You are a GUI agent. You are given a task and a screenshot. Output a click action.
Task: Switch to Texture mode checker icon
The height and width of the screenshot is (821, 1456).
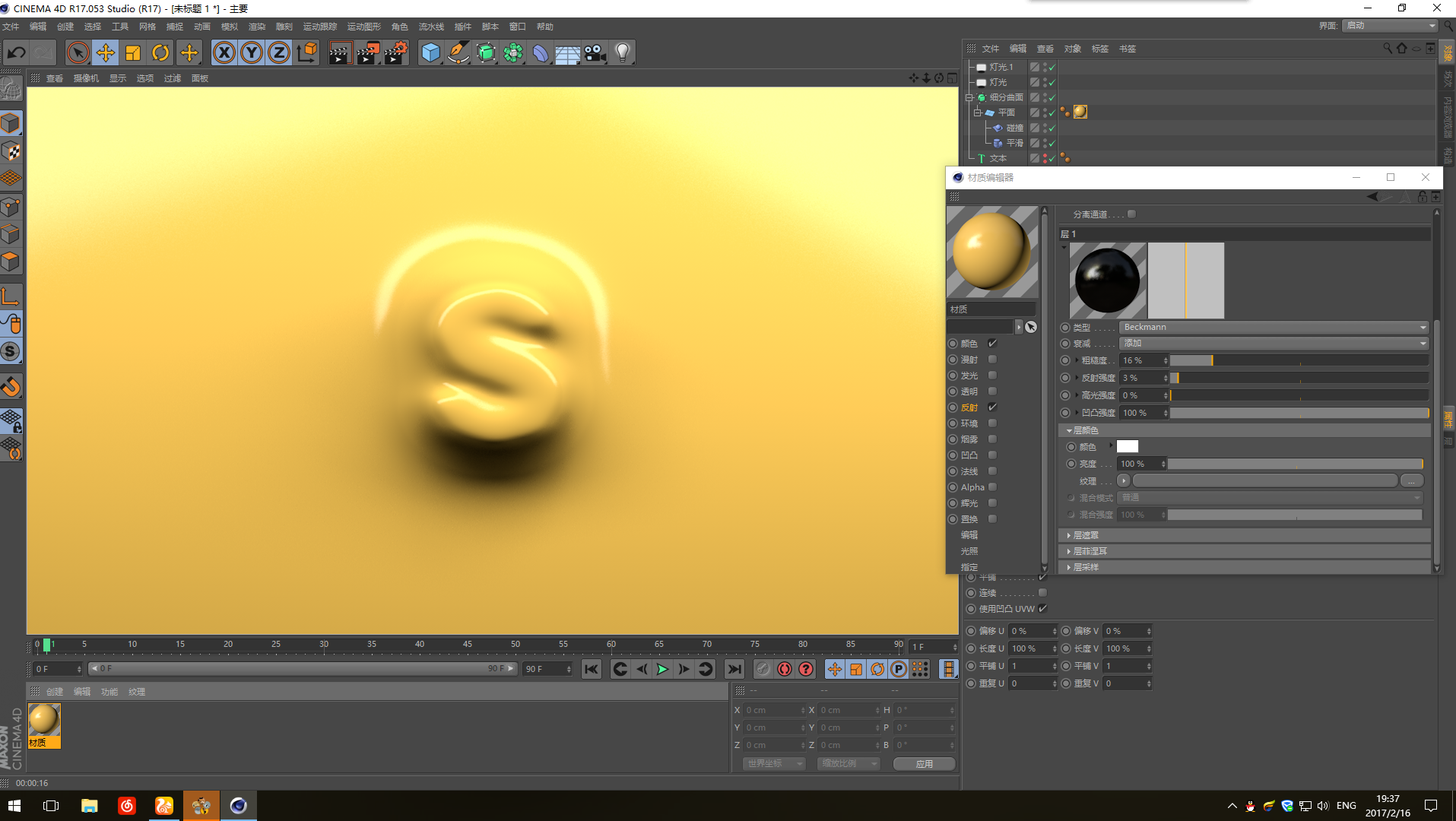click(11, 151)
